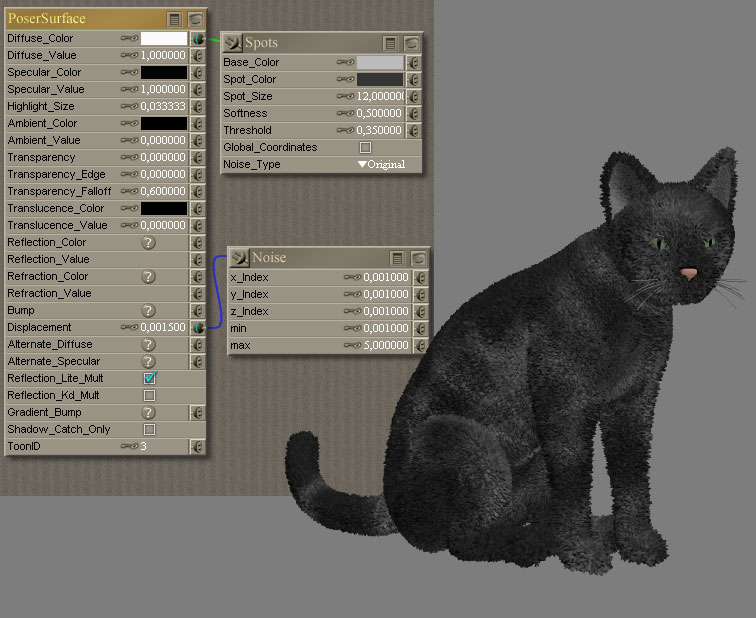Click the Gradient_Bump input plug icon
Viewport: 756px width, 618px height.
click(197, 413)
